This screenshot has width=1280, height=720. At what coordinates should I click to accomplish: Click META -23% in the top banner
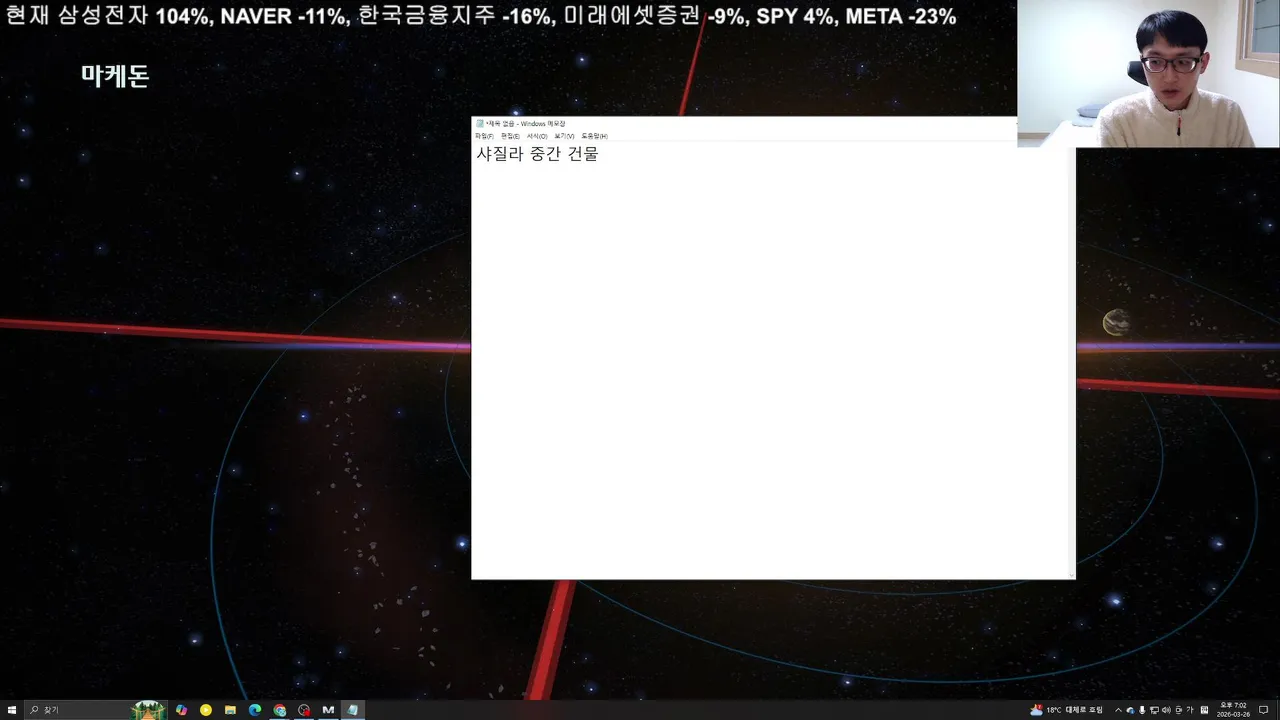click(900, 16)
